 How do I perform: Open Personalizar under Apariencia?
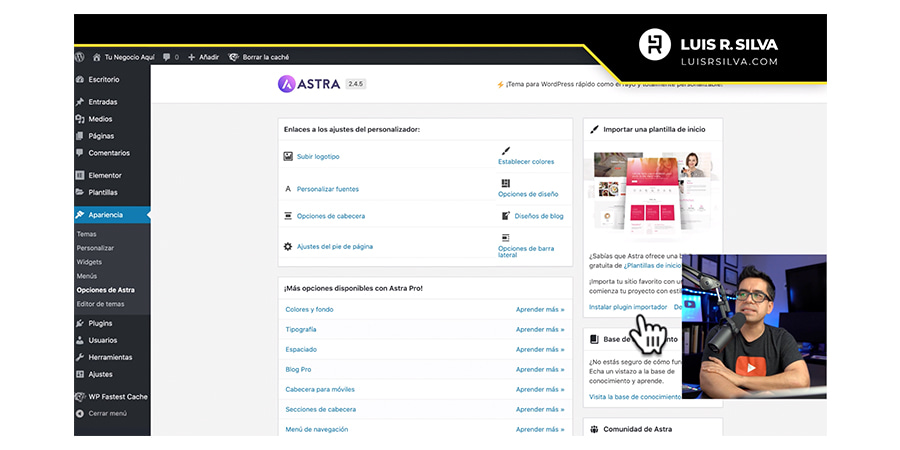click(95, 248)
